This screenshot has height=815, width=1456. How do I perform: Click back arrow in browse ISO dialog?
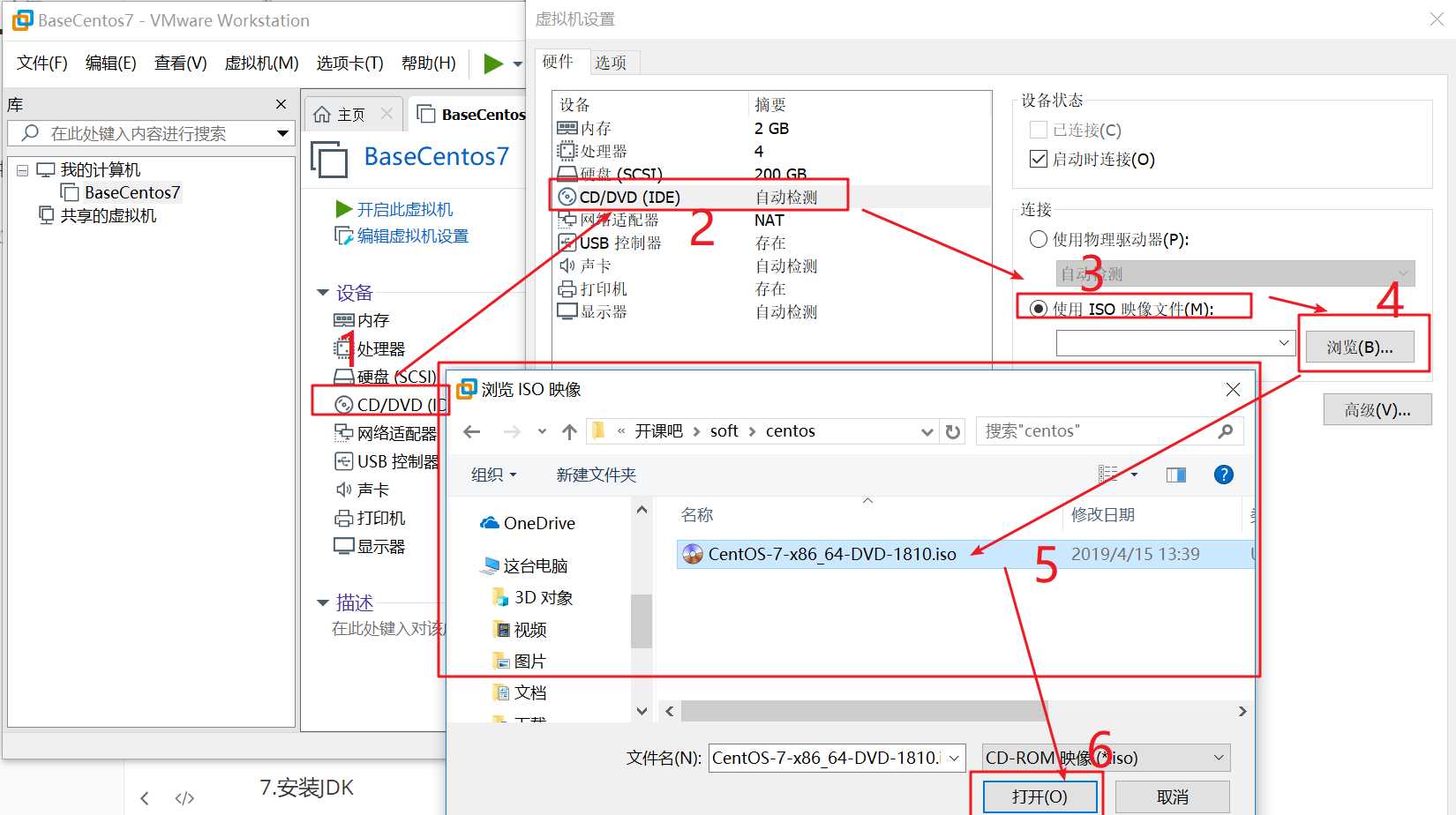tap(471, 431)
